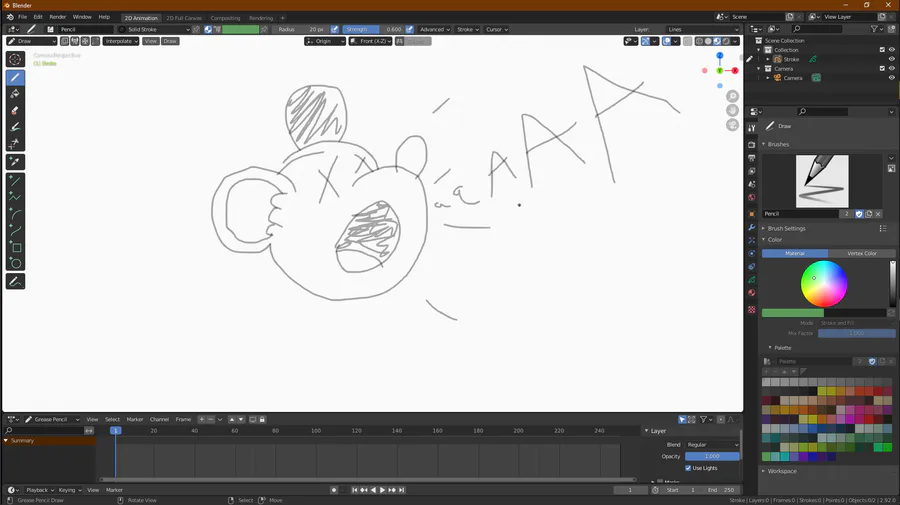Select the Draw pencil tool
Viewport: 900px width, 505px height.
[x=15, y=77]
